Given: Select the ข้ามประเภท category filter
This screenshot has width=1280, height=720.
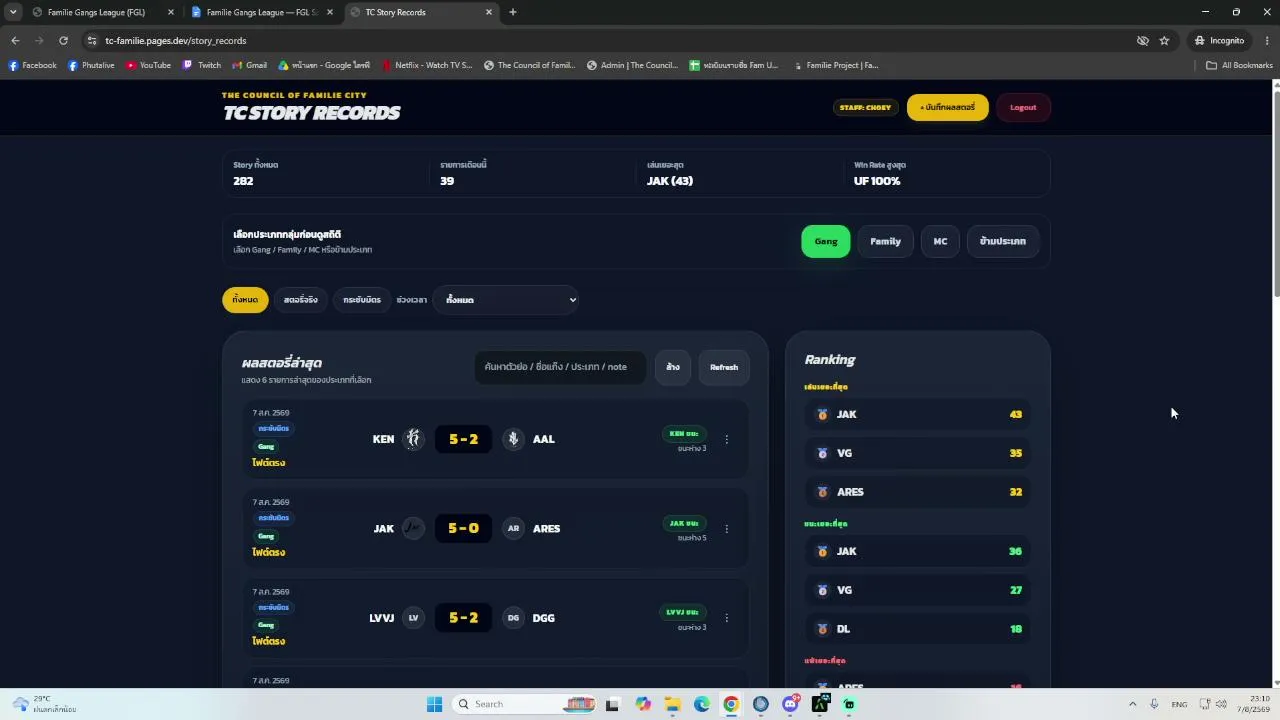Looking at the screenshot, I should click(x=1003, y=241).
